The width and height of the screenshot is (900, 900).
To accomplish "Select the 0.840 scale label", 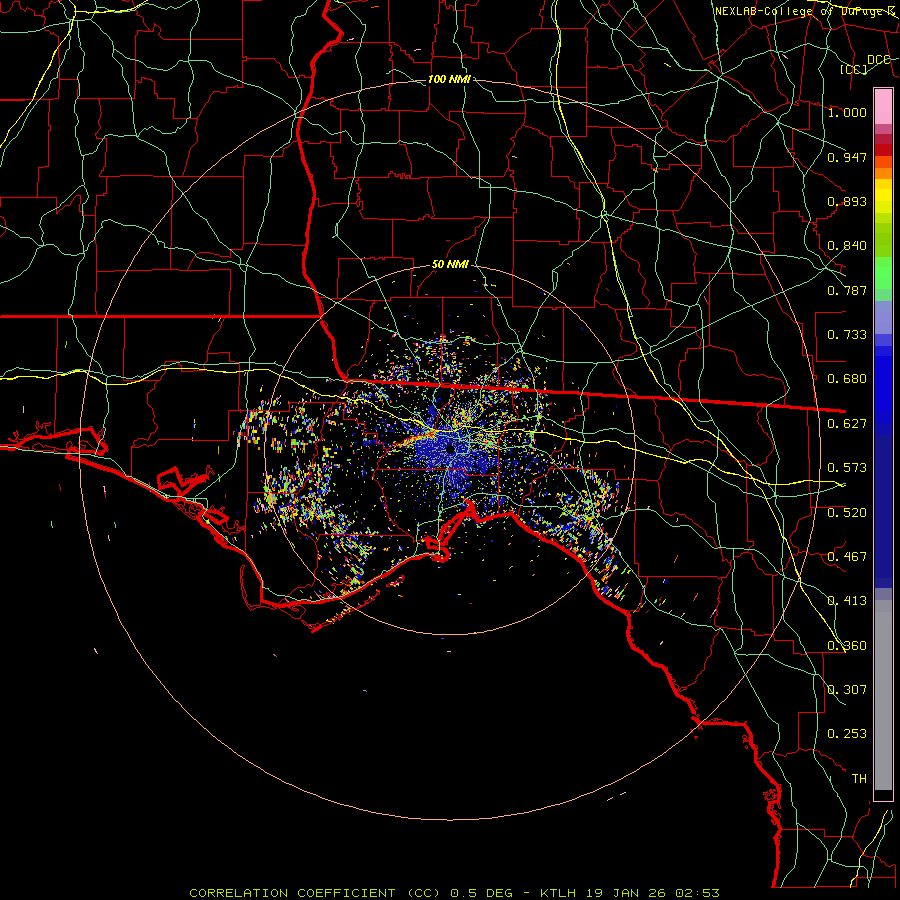I will click(847, 246).
